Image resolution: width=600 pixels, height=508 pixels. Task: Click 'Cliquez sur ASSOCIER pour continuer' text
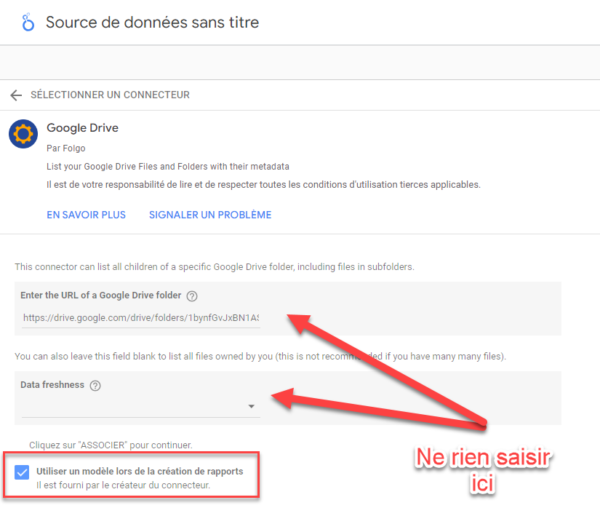pyautogui.click(x=111, y=445)
